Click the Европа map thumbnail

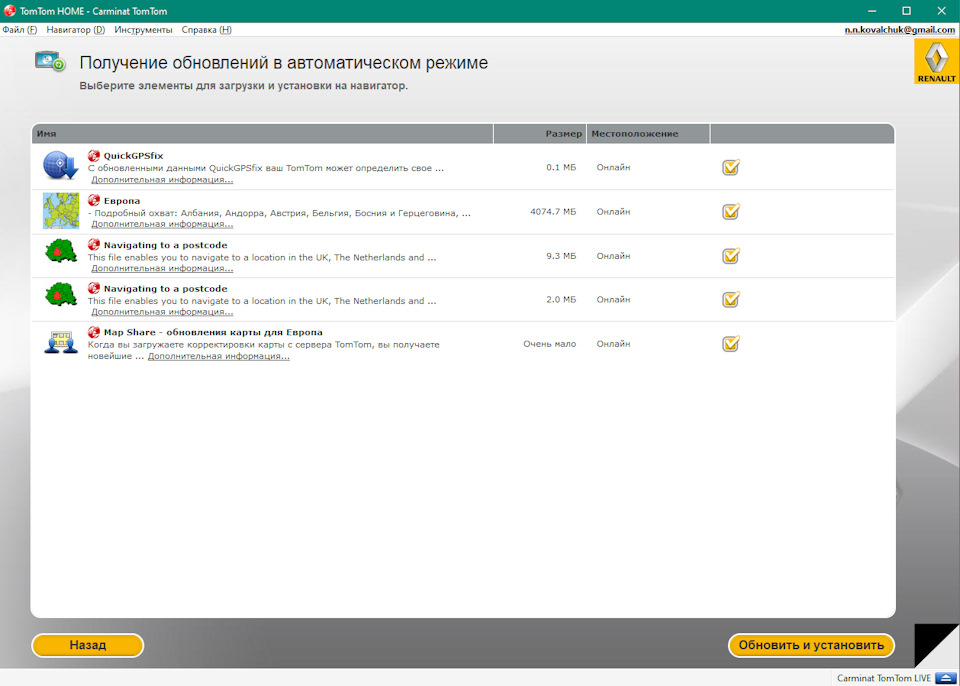click(x=61, y=211)
